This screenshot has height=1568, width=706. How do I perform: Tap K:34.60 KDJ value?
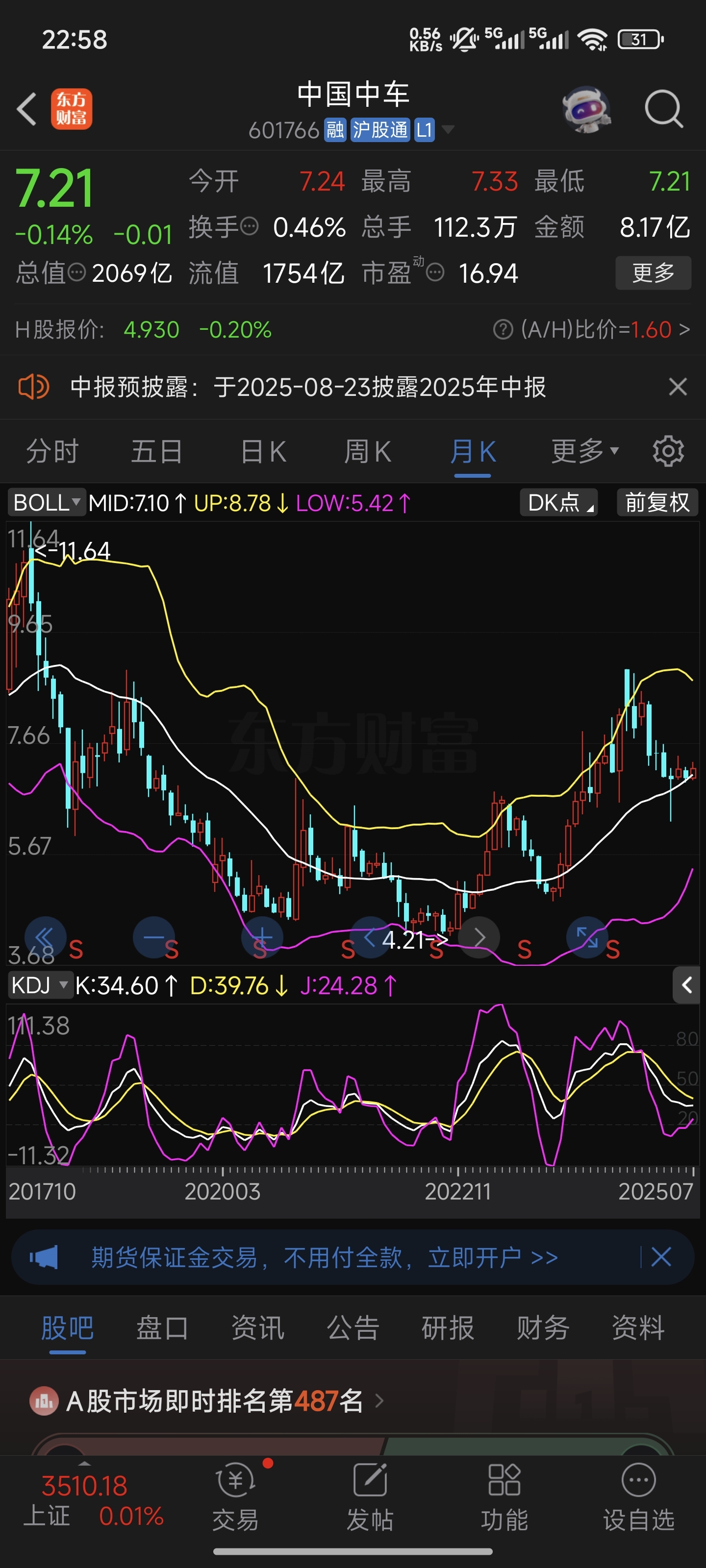click(x=126, y=985)
